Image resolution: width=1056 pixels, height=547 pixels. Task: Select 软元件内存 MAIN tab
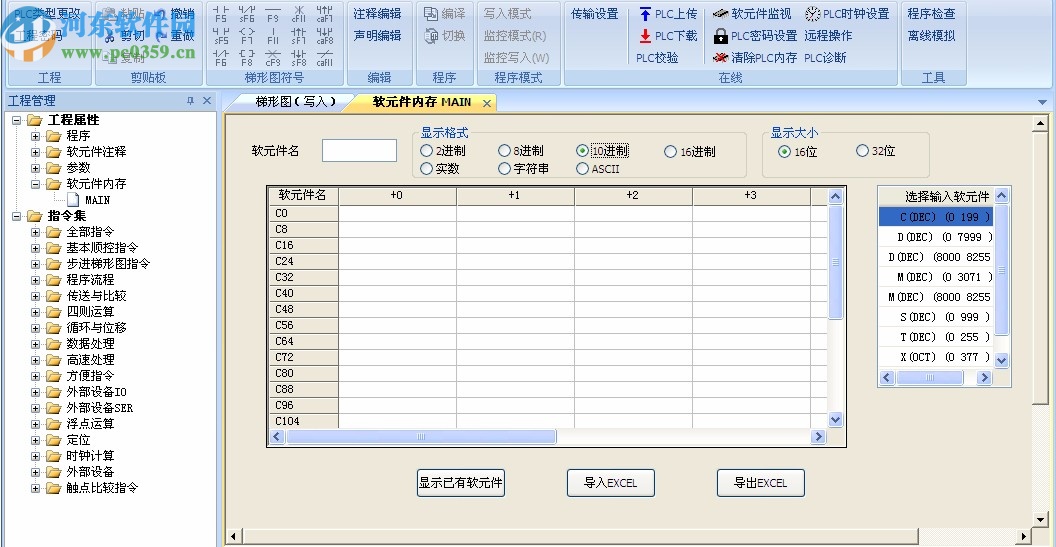coord(422,102)
